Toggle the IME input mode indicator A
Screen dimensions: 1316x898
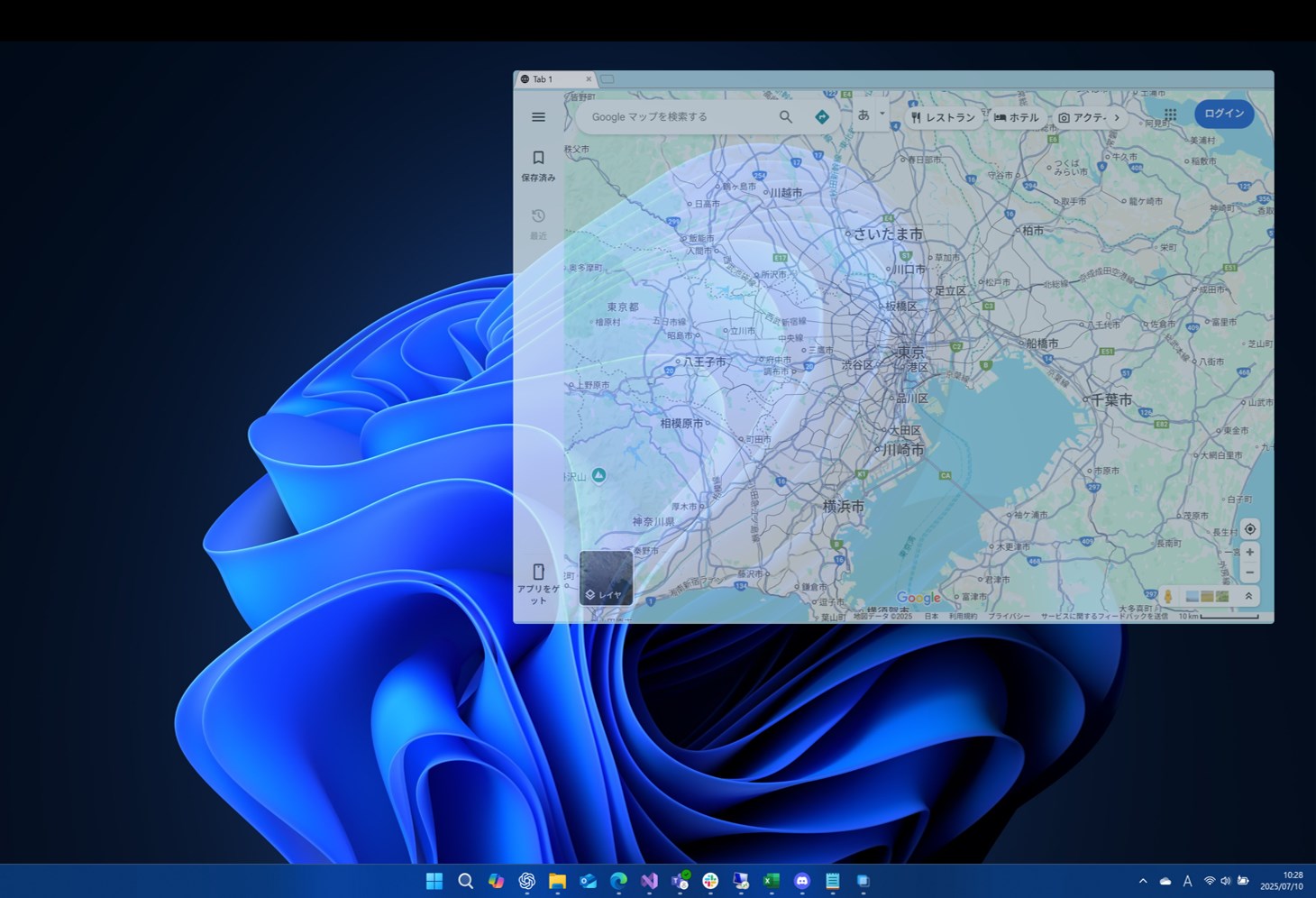tap(1187, 881)
